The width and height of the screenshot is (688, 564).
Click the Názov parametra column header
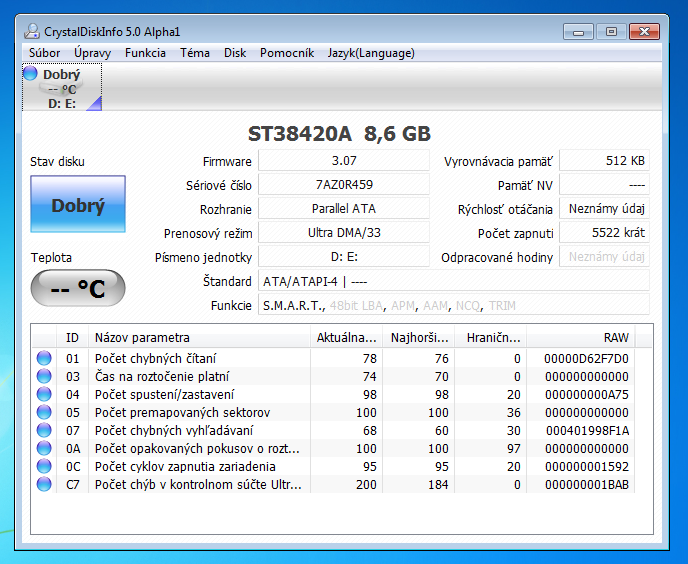[199, 337]
